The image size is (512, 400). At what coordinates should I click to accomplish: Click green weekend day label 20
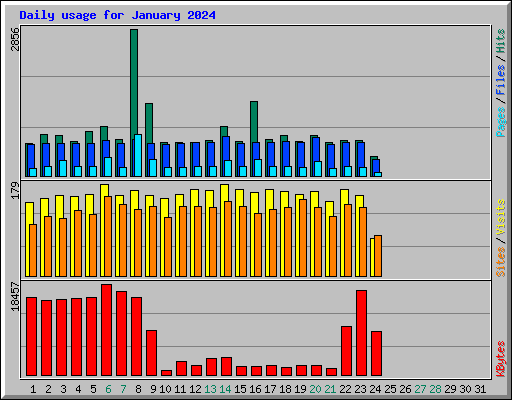pos(315,389)
